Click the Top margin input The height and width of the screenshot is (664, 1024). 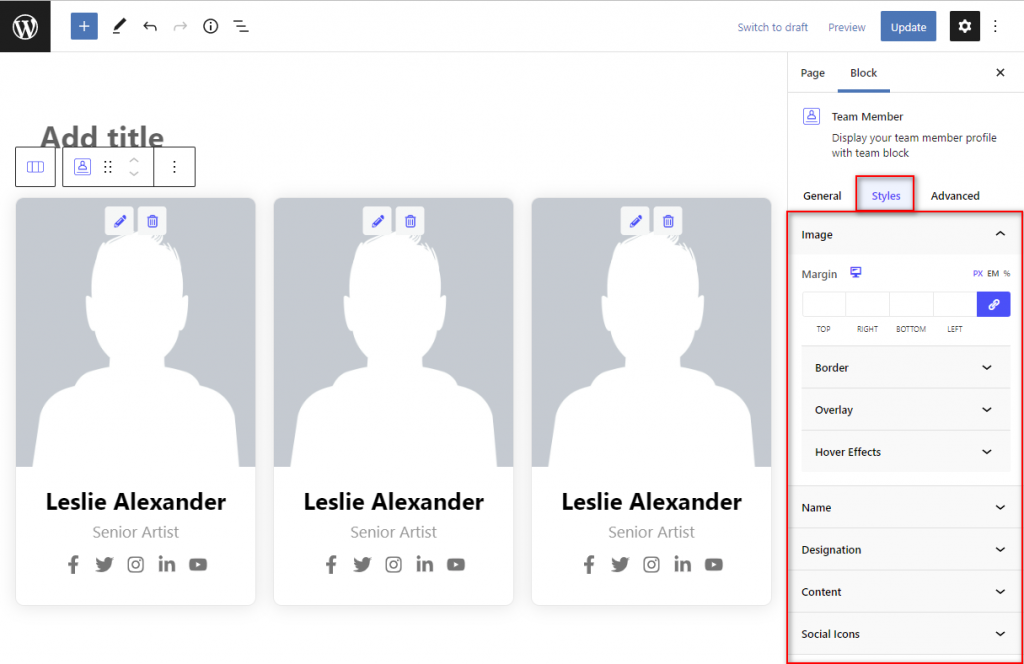(x=824, y=304)
